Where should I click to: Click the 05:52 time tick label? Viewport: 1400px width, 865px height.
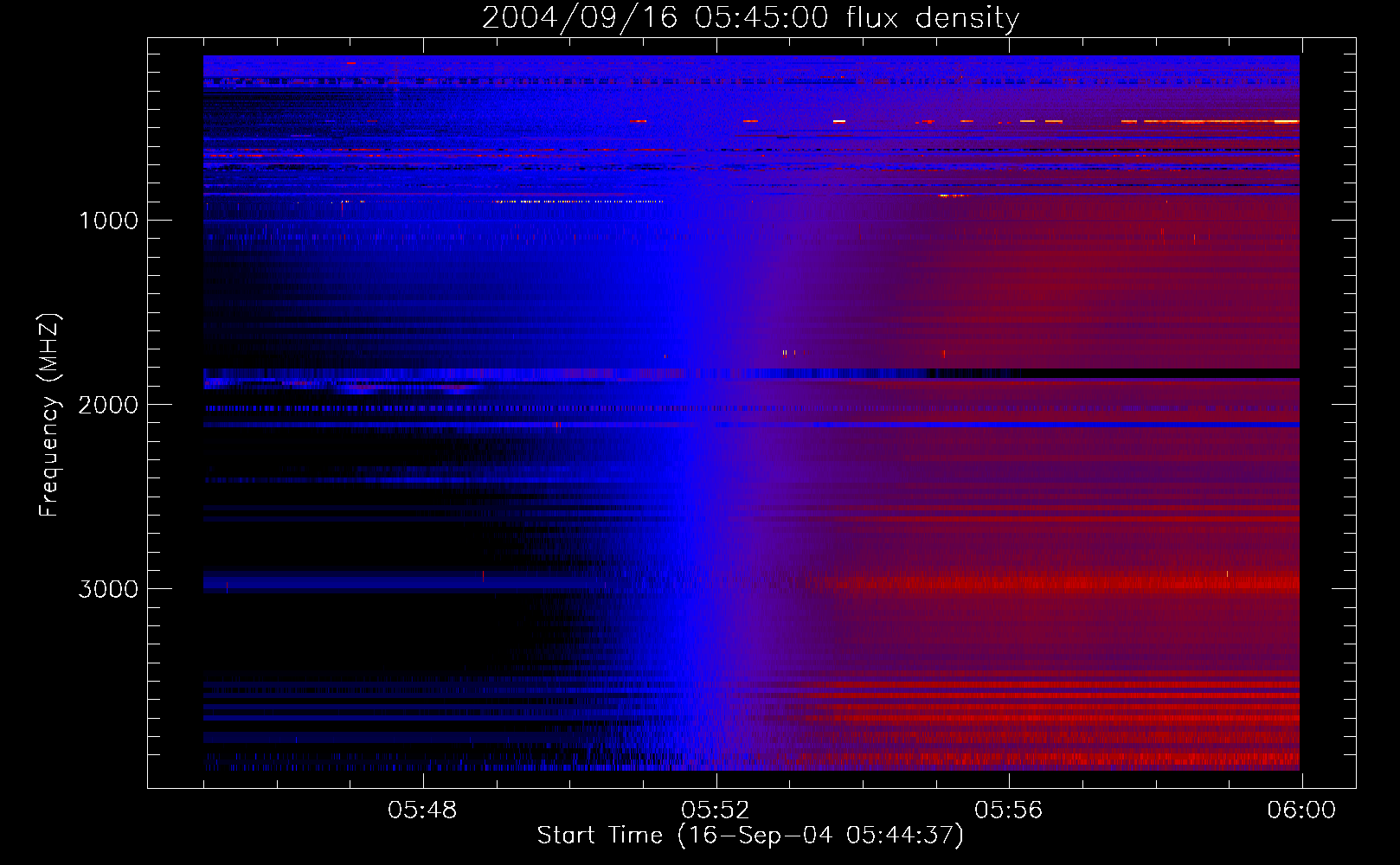[716, 811]
